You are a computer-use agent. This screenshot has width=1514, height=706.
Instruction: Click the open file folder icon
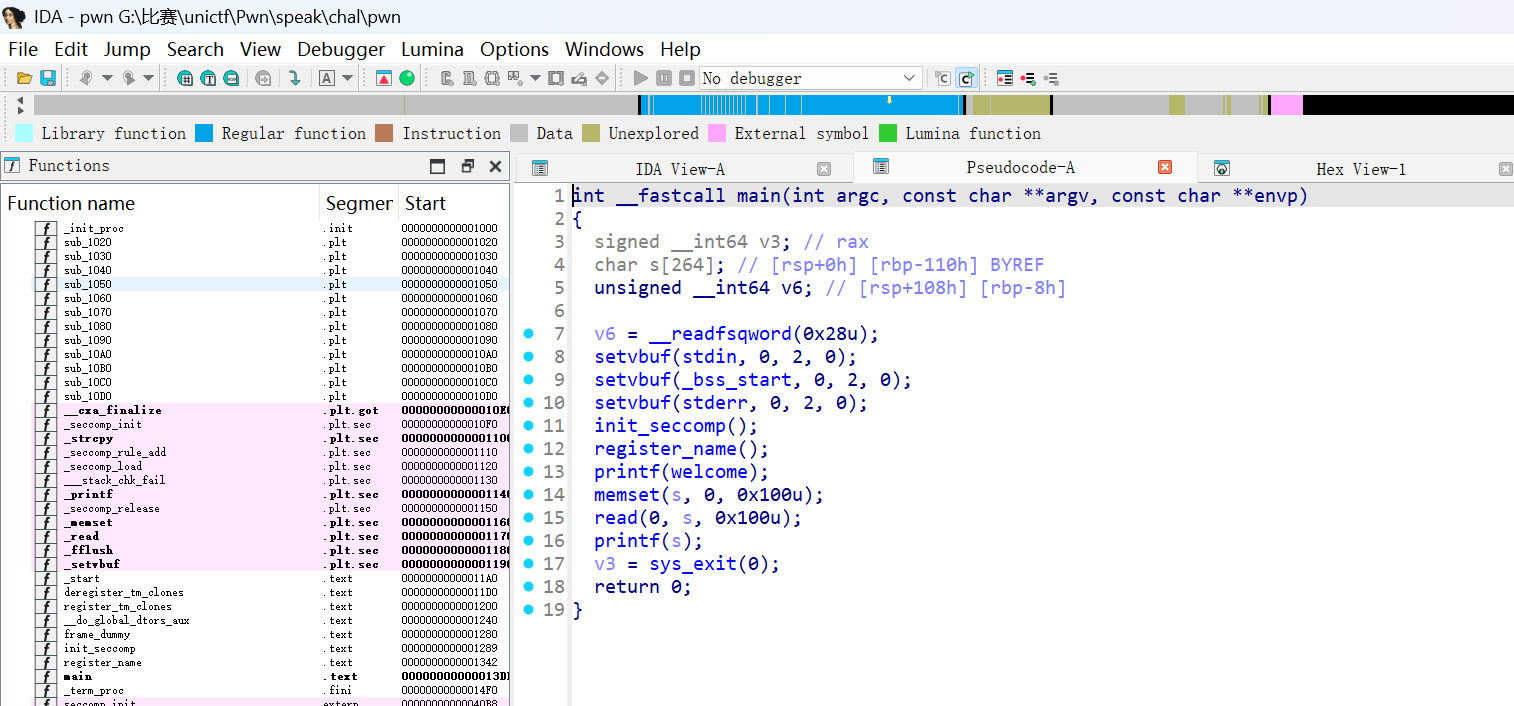[24, 78]
